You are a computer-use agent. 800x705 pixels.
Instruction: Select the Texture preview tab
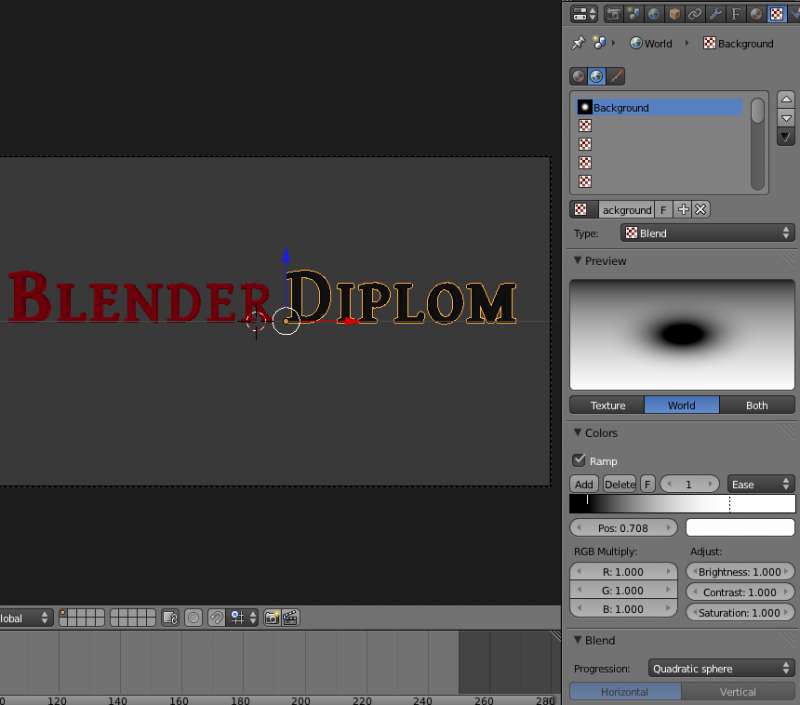(607, 405)
